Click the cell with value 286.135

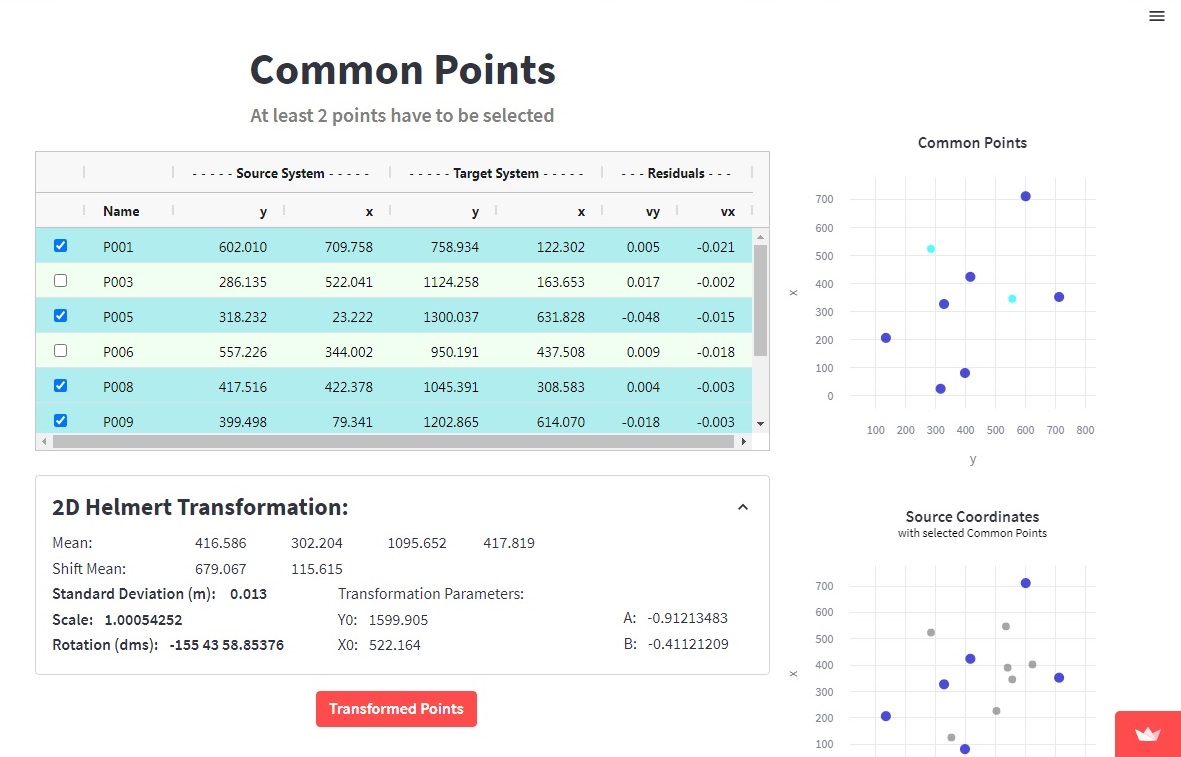coord(243,282)
